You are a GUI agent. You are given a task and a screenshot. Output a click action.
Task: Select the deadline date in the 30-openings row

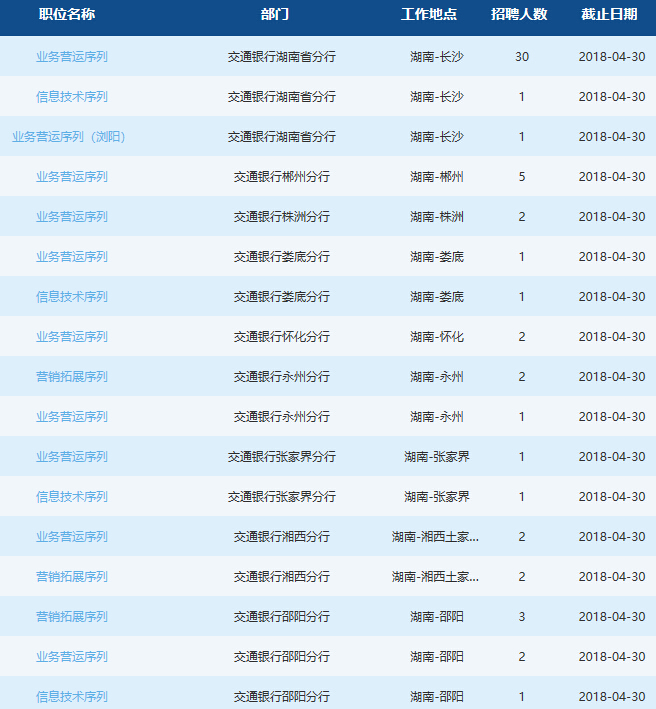612,57
